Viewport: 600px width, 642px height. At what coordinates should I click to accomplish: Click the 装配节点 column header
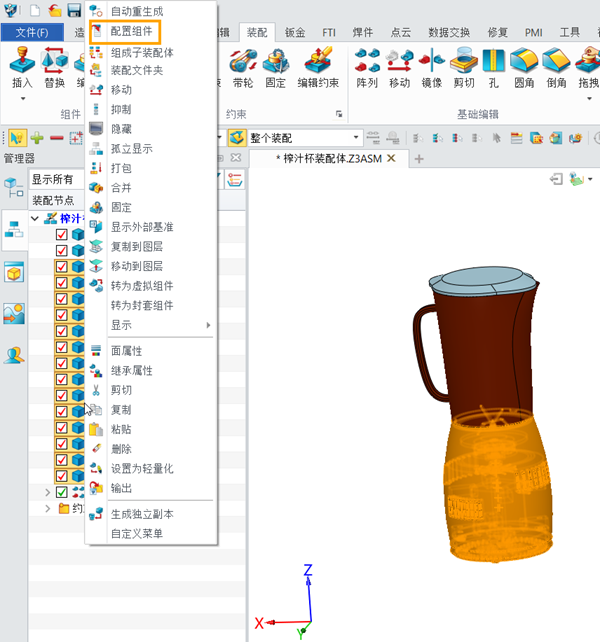[53, 201]
